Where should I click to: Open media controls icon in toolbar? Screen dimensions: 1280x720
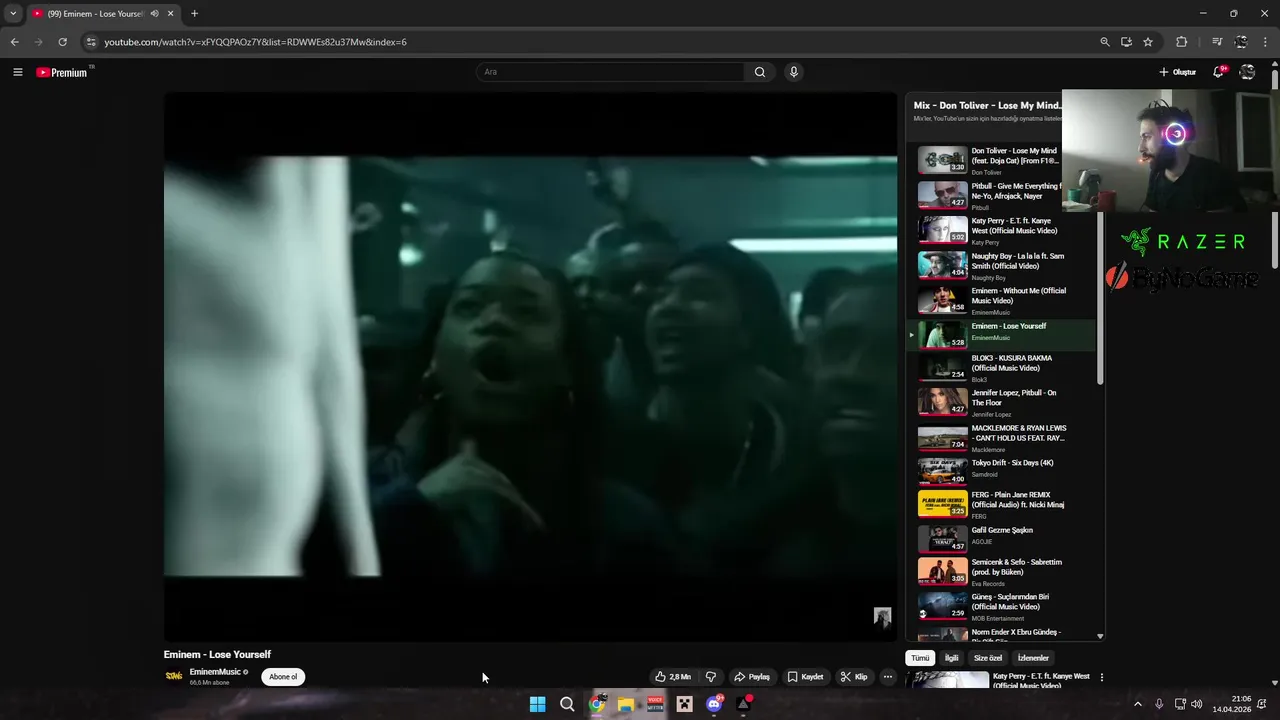tap(1217, 42)
